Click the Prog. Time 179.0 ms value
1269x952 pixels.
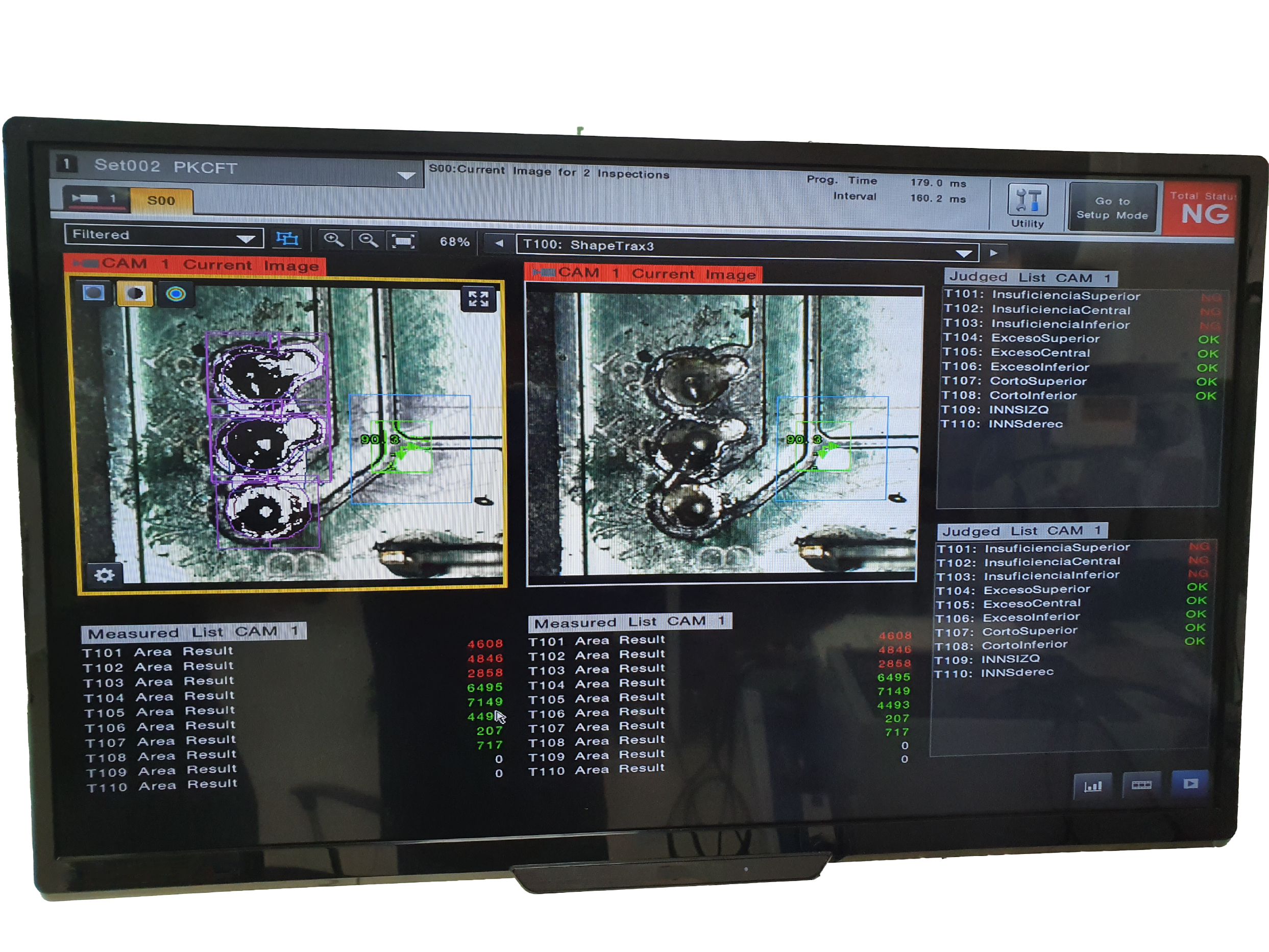939,183
